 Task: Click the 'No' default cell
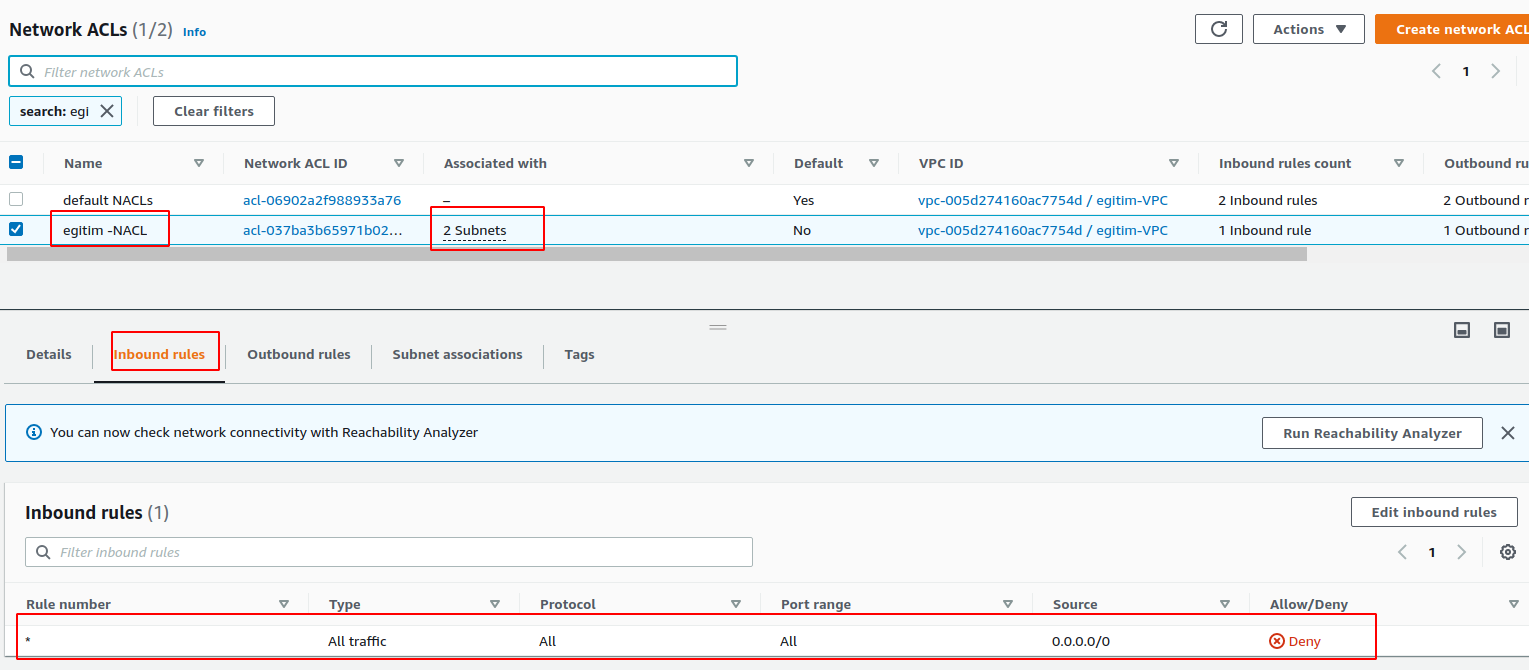coord(802,230)
